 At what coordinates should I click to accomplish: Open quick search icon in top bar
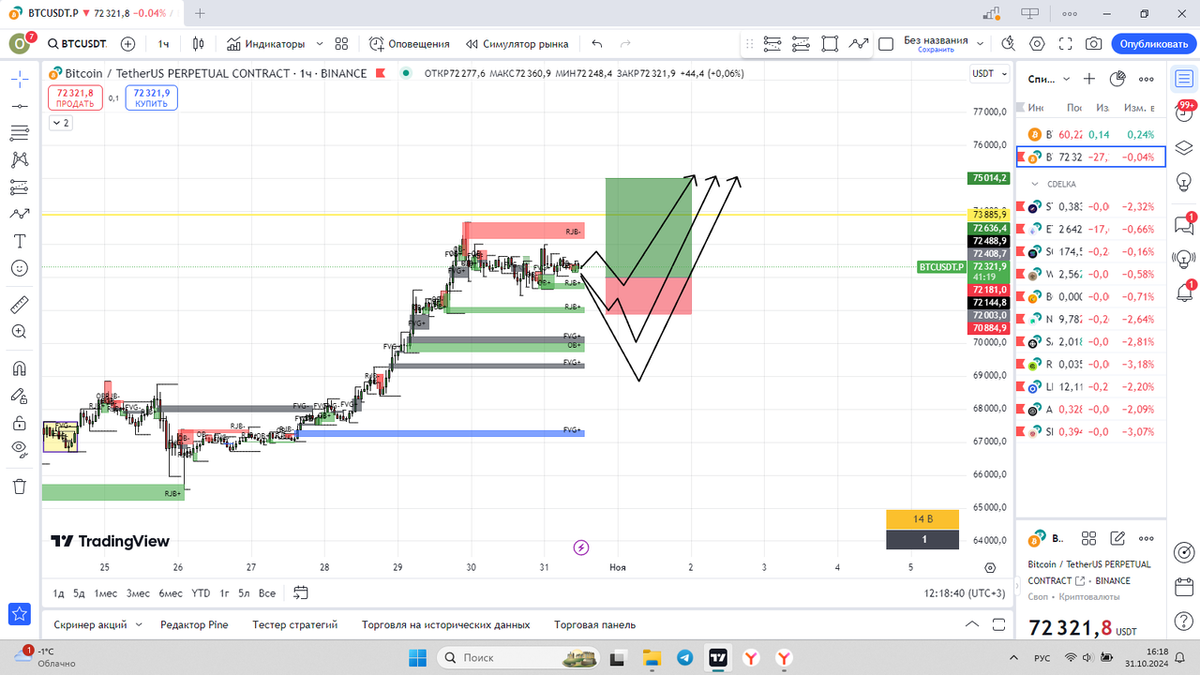1008,44
